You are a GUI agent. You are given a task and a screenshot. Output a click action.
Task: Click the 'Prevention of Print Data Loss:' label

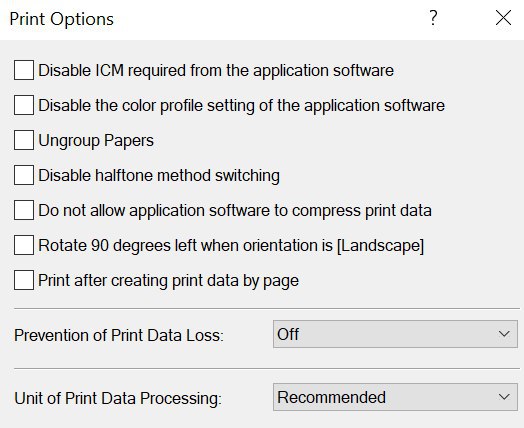click(119, 335)
